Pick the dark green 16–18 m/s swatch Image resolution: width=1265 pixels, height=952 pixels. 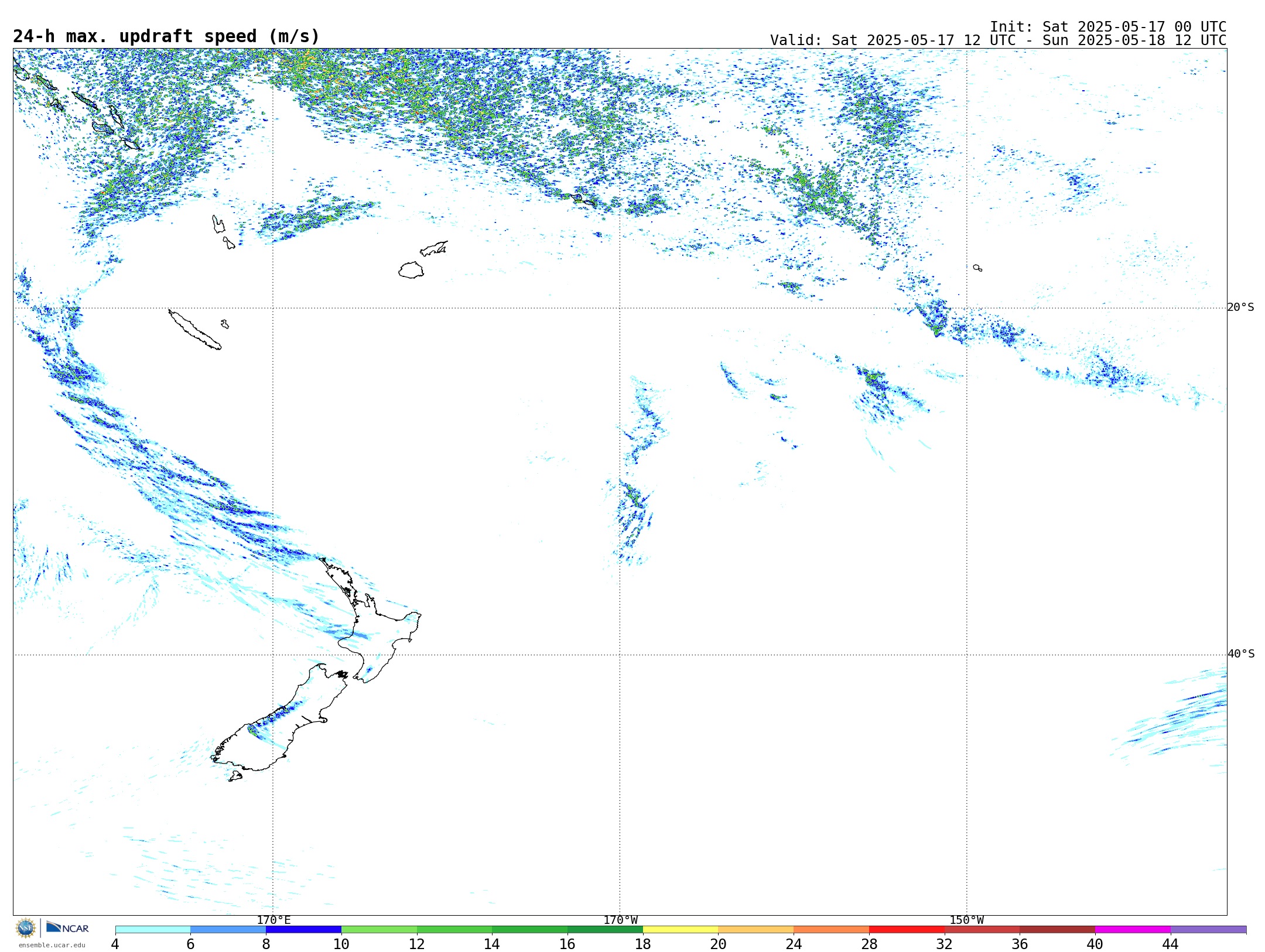(605, 930)
